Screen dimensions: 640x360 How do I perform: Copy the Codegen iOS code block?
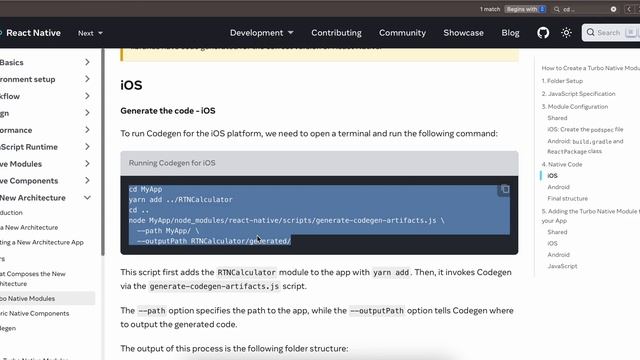(x=505, y=189)
